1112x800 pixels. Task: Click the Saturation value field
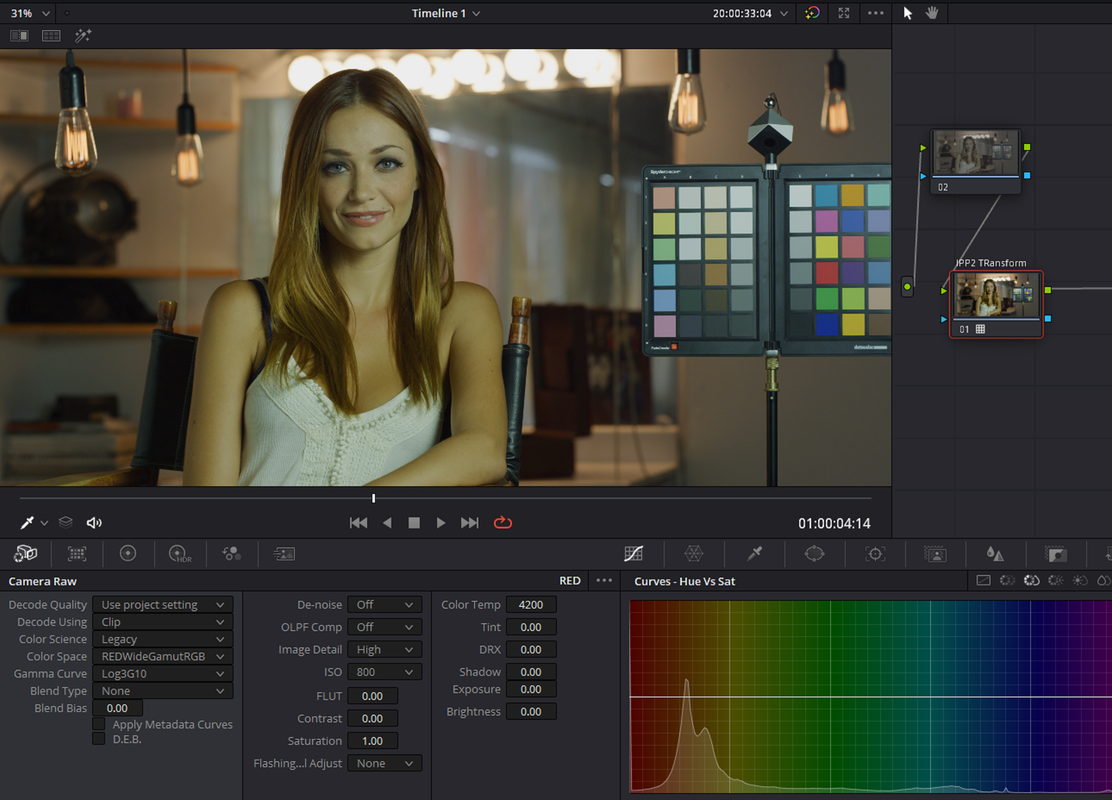point(372,740)
